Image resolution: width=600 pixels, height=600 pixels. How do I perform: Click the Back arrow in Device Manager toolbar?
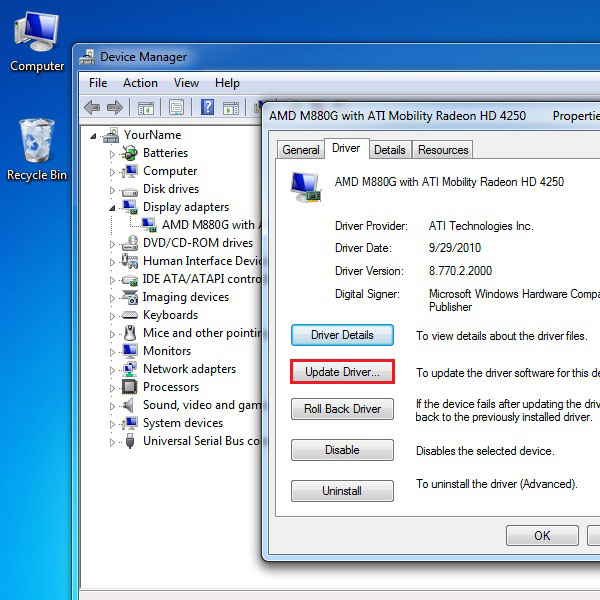[x=92, y=108]
